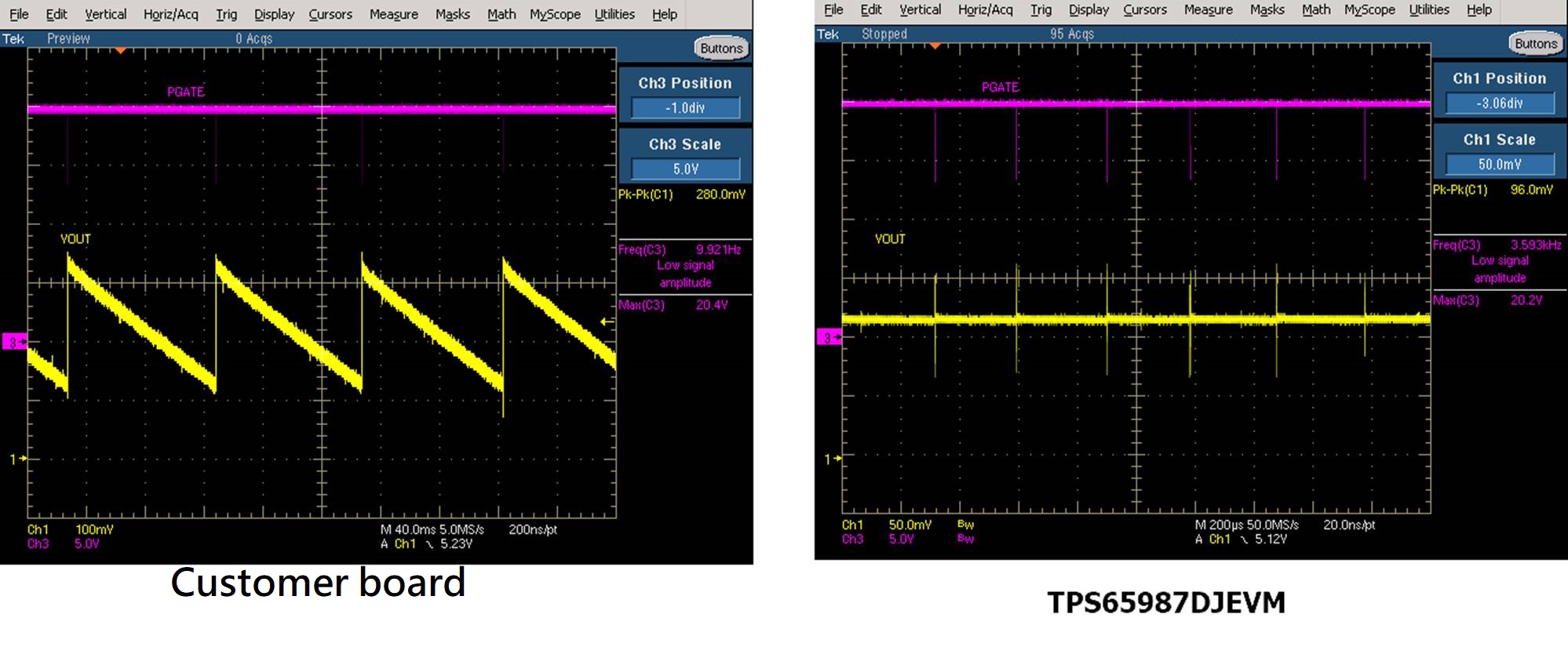Open Measure menu in TPS65987DJEVM scope
This screenshot has height=647, width=1568.
click(1208, 9)
